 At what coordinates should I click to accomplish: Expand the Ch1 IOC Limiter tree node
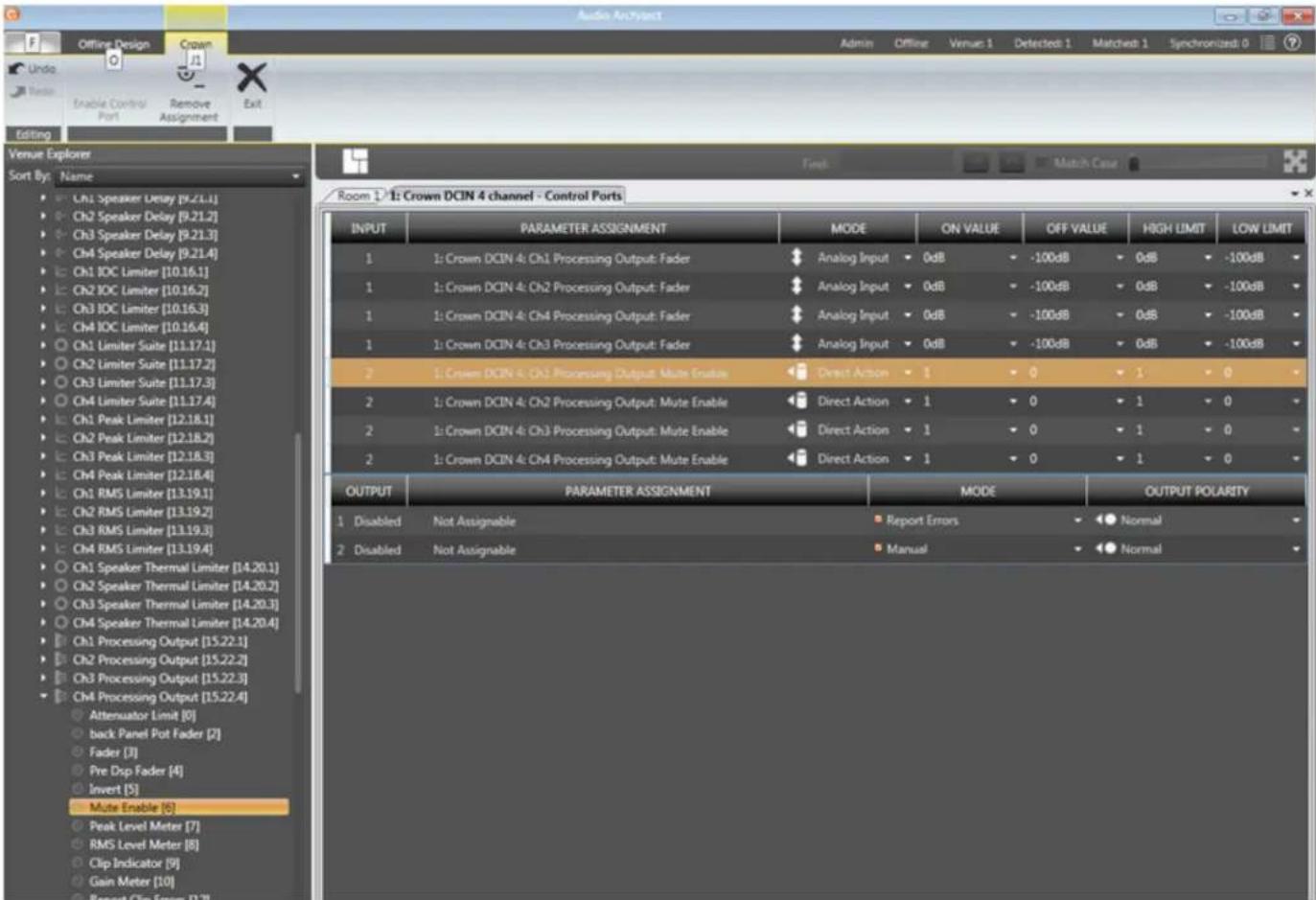tap(43, 271)
